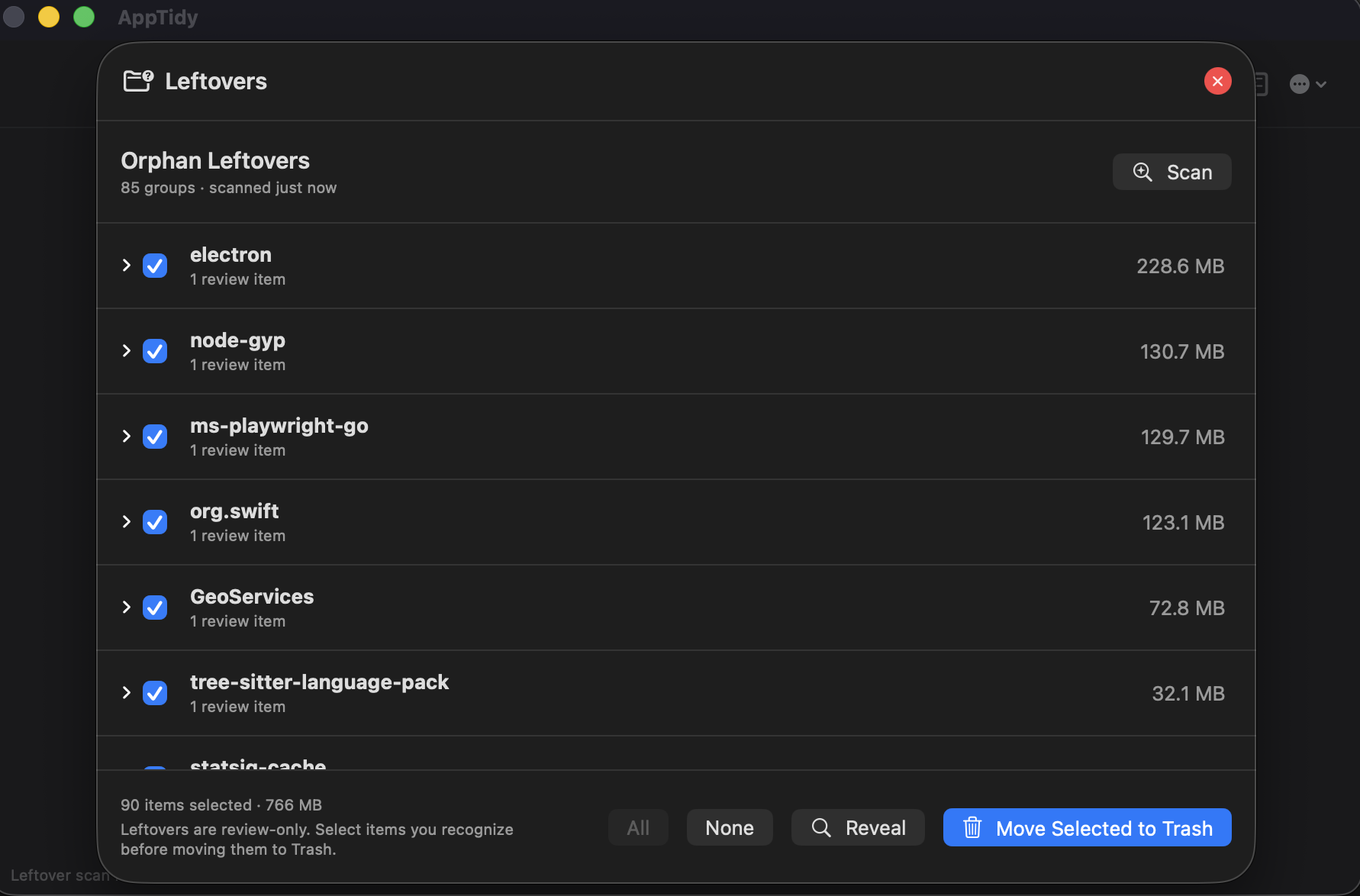
Task: Click the magnifier icon in Reveal button
Action: click(821, 827)
